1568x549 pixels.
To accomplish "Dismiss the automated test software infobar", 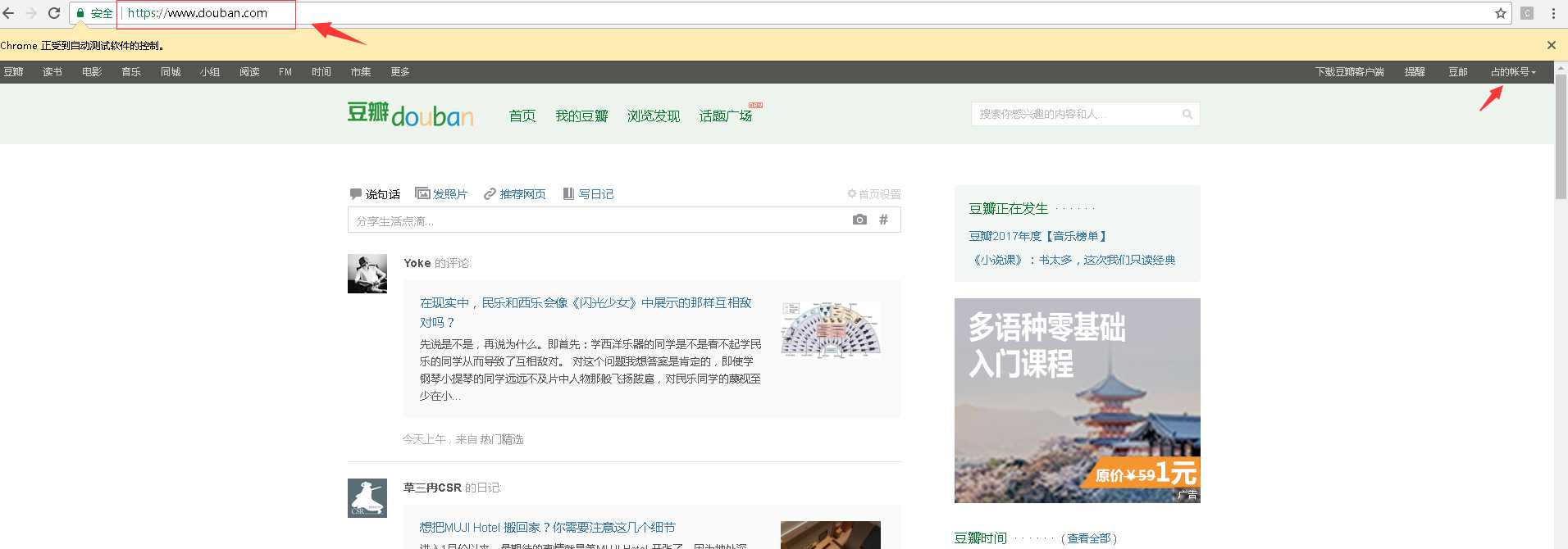I will [1552, 45].
